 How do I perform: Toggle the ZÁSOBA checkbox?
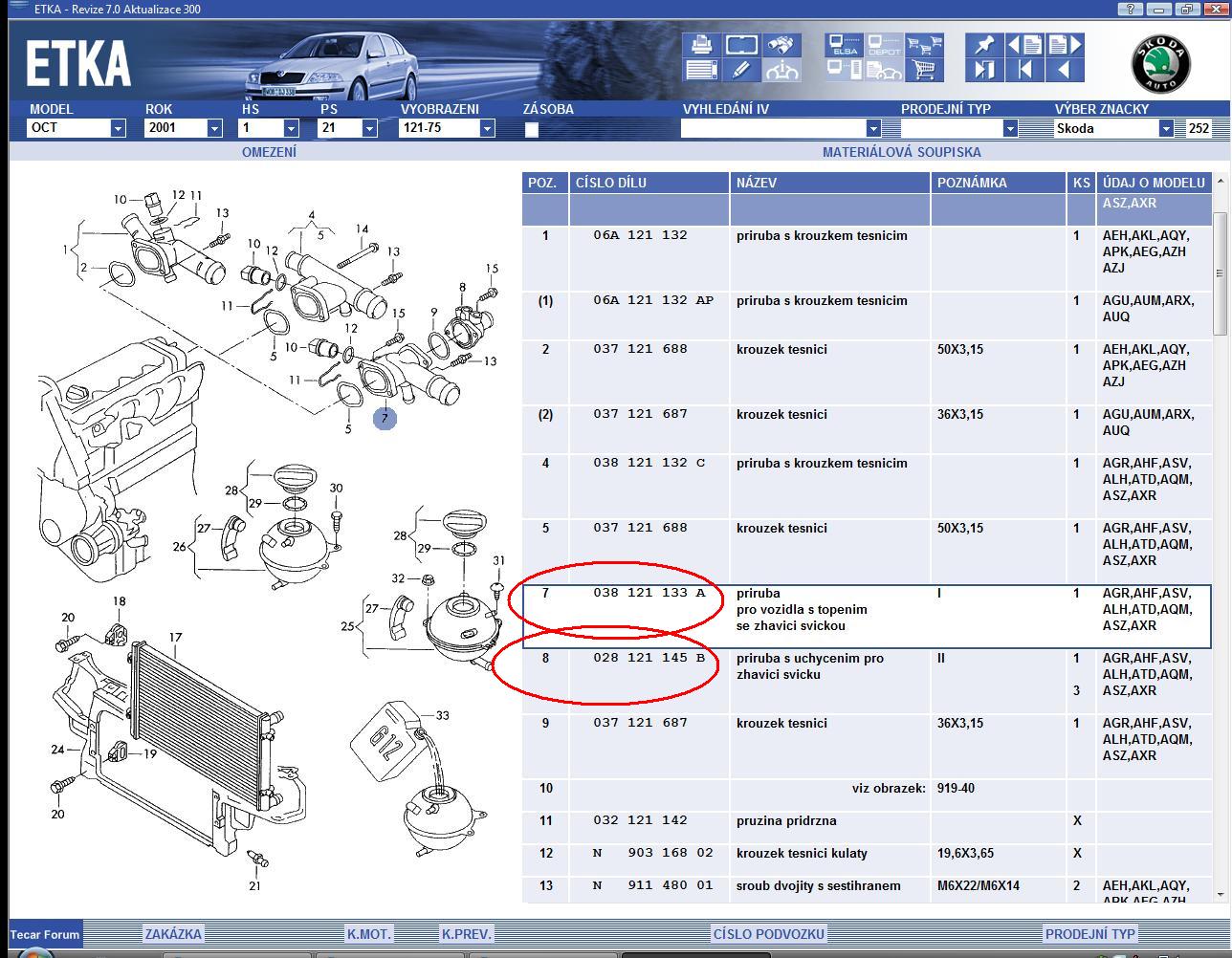[532, 129]
